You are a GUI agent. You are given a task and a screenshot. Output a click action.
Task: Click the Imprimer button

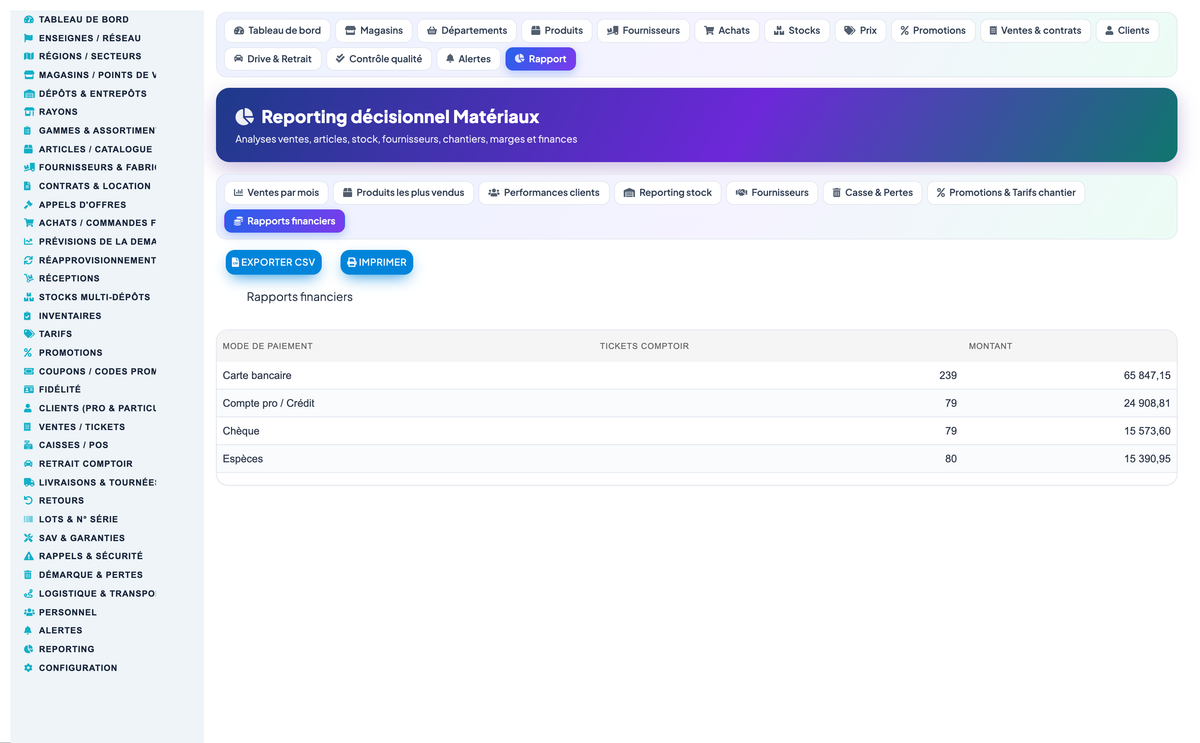point(377,262)
